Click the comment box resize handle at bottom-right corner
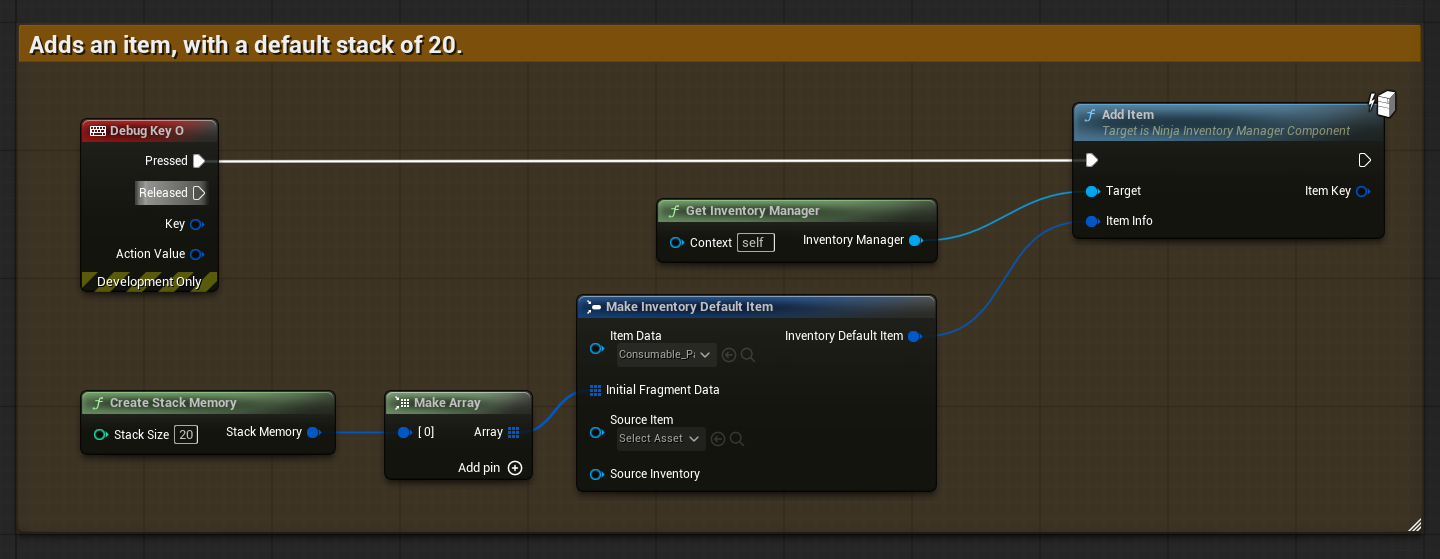 1414,524
